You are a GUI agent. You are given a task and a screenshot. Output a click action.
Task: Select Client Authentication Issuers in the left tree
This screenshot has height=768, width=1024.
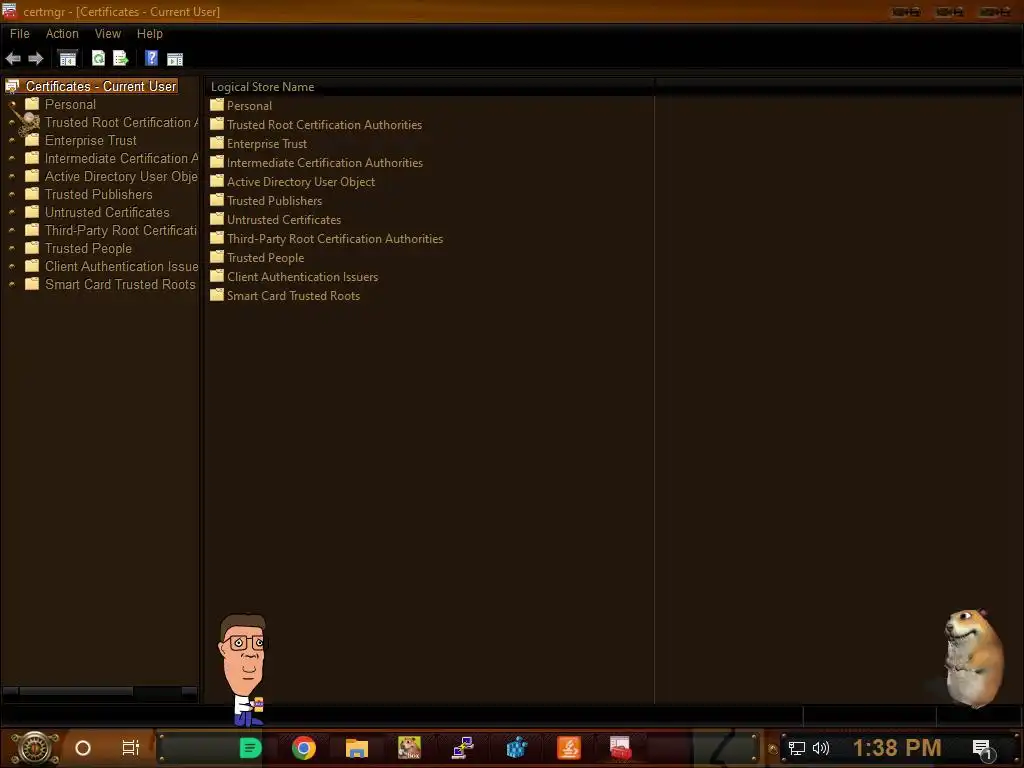pyautogui.click(x=121, y=266)
